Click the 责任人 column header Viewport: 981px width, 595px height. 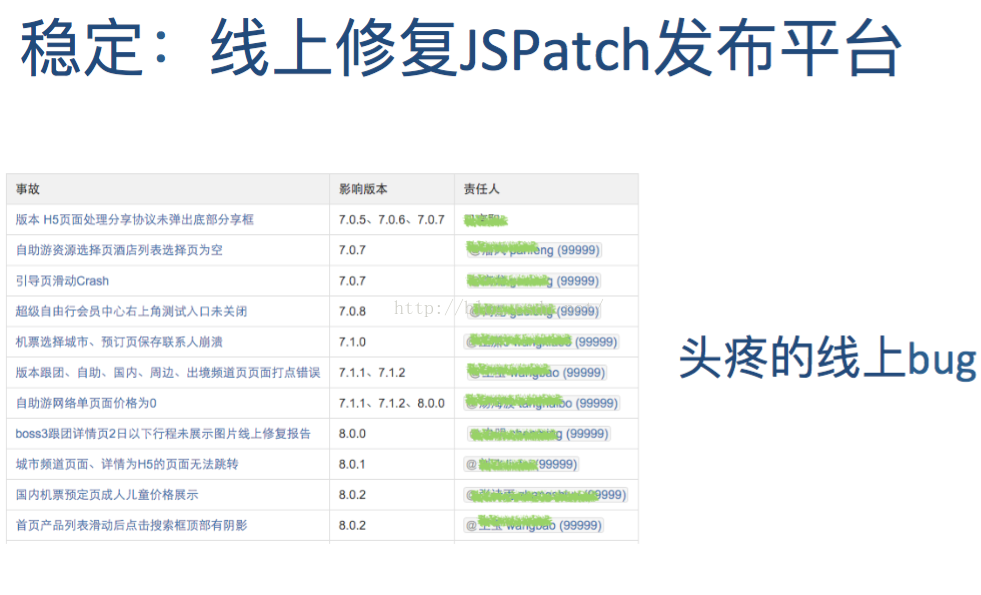coord(481,189)
